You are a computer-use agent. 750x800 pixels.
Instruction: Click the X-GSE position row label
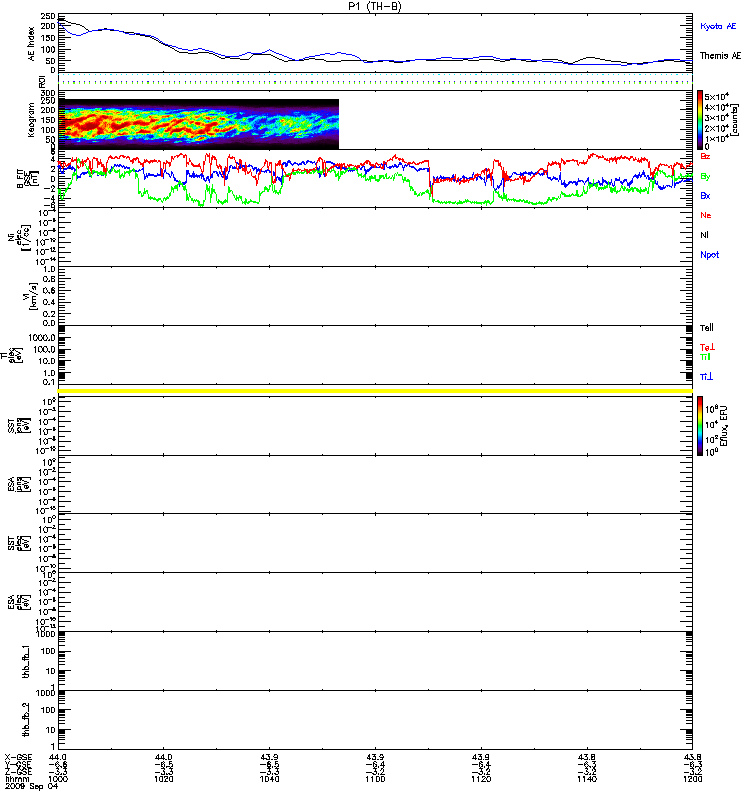(18, 757)
